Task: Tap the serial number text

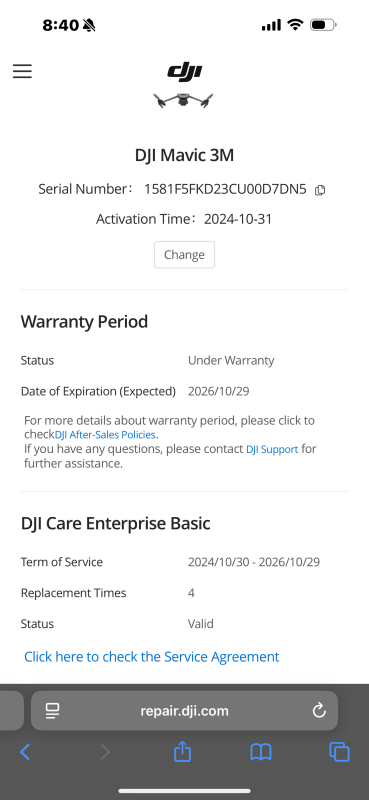Action: pyautogui.click(x=225, y=189)
